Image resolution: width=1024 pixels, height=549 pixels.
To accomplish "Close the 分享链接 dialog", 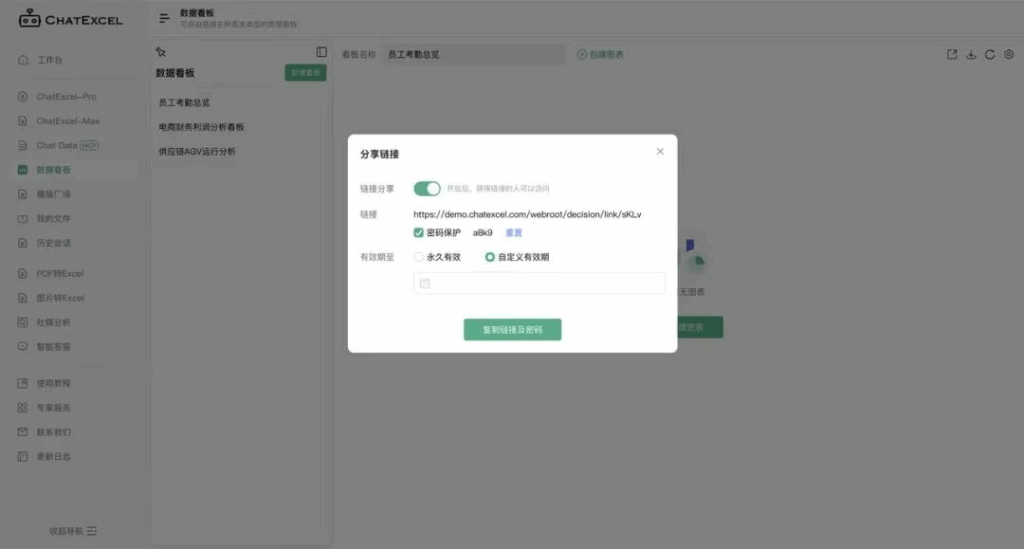I will [x=660, y=151].
